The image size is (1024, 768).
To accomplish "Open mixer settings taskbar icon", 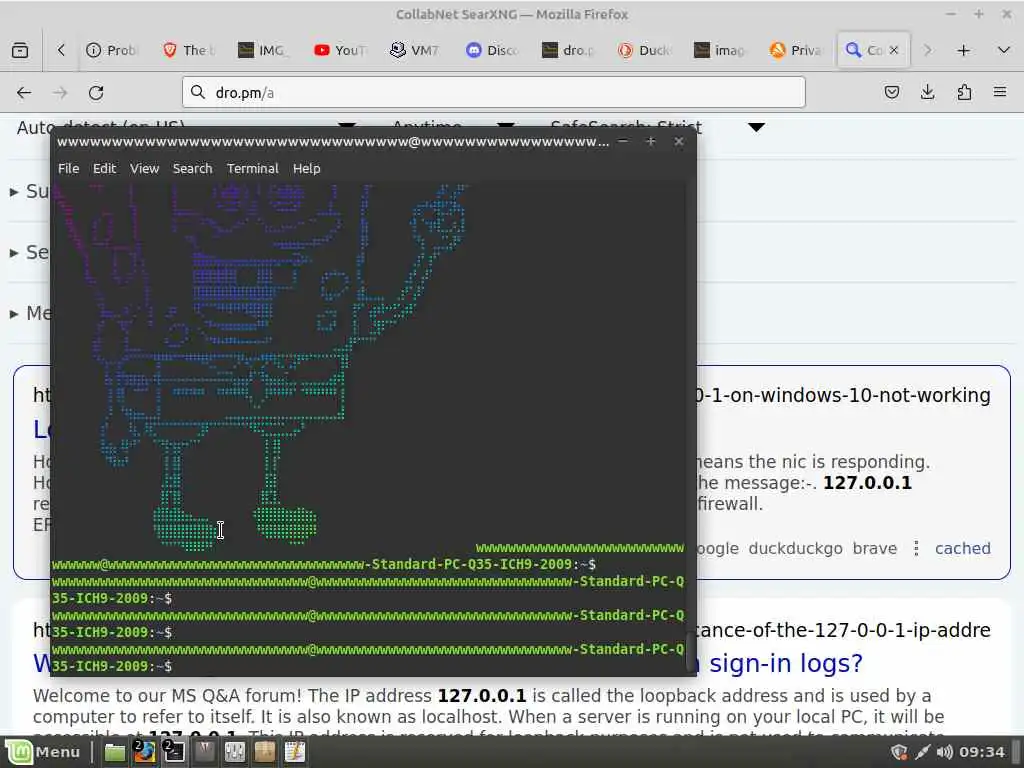I will 235,752.
